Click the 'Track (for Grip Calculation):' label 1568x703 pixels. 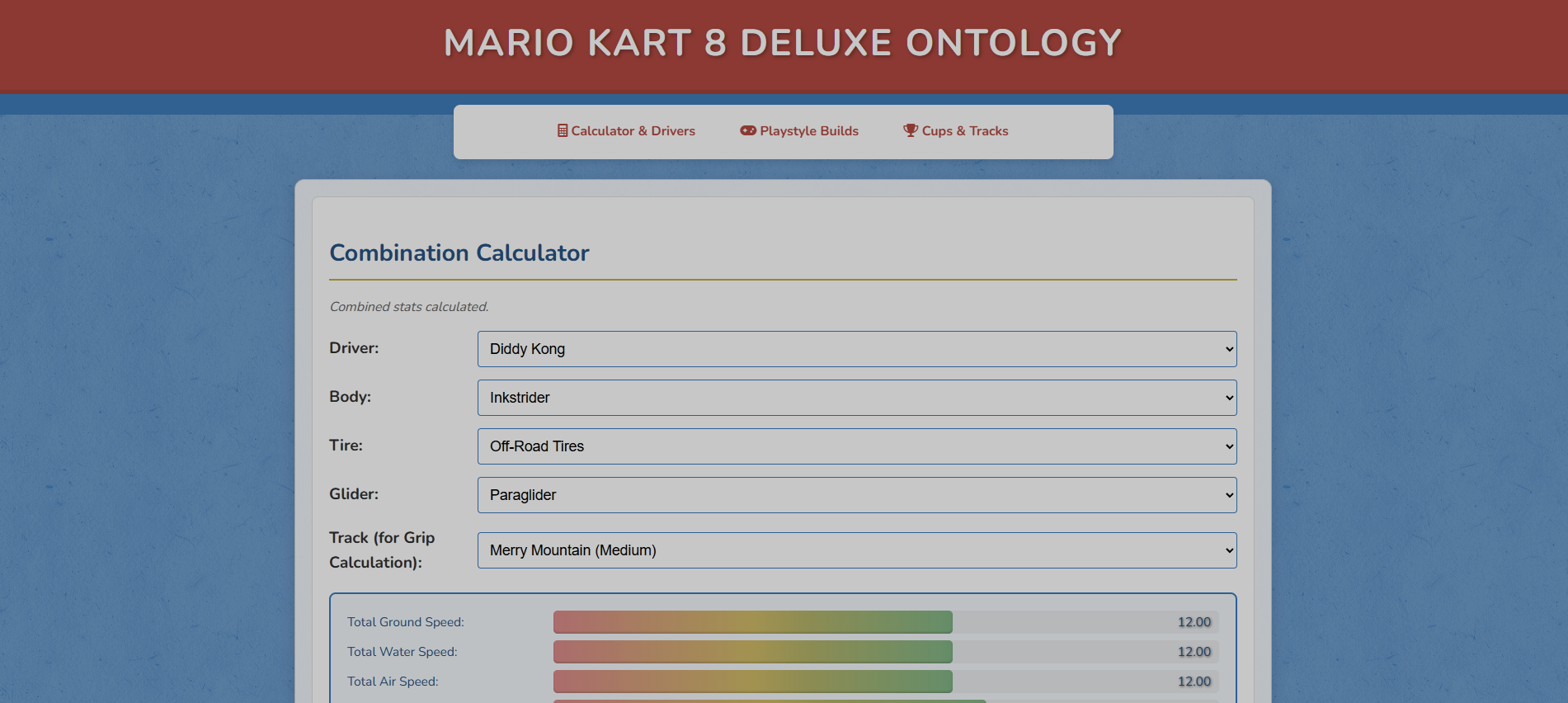pyautogui.click(x=382, y=550)
